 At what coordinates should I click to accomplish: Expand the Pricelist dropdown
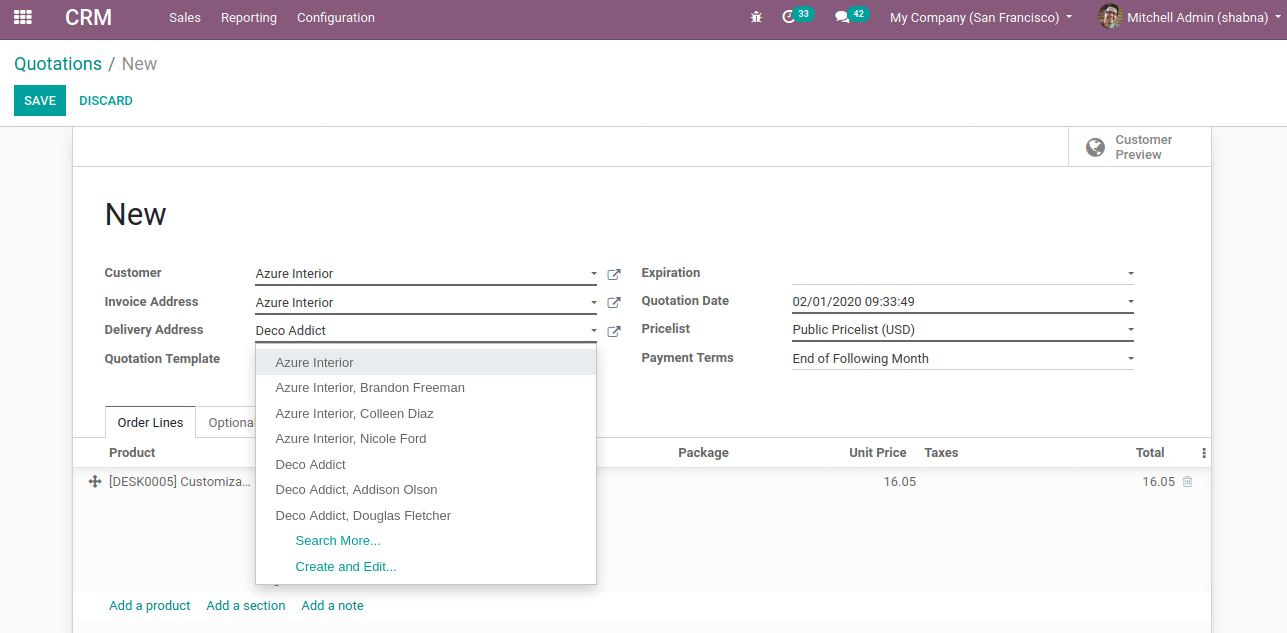pyautogui.click(x=1130, y=330)
